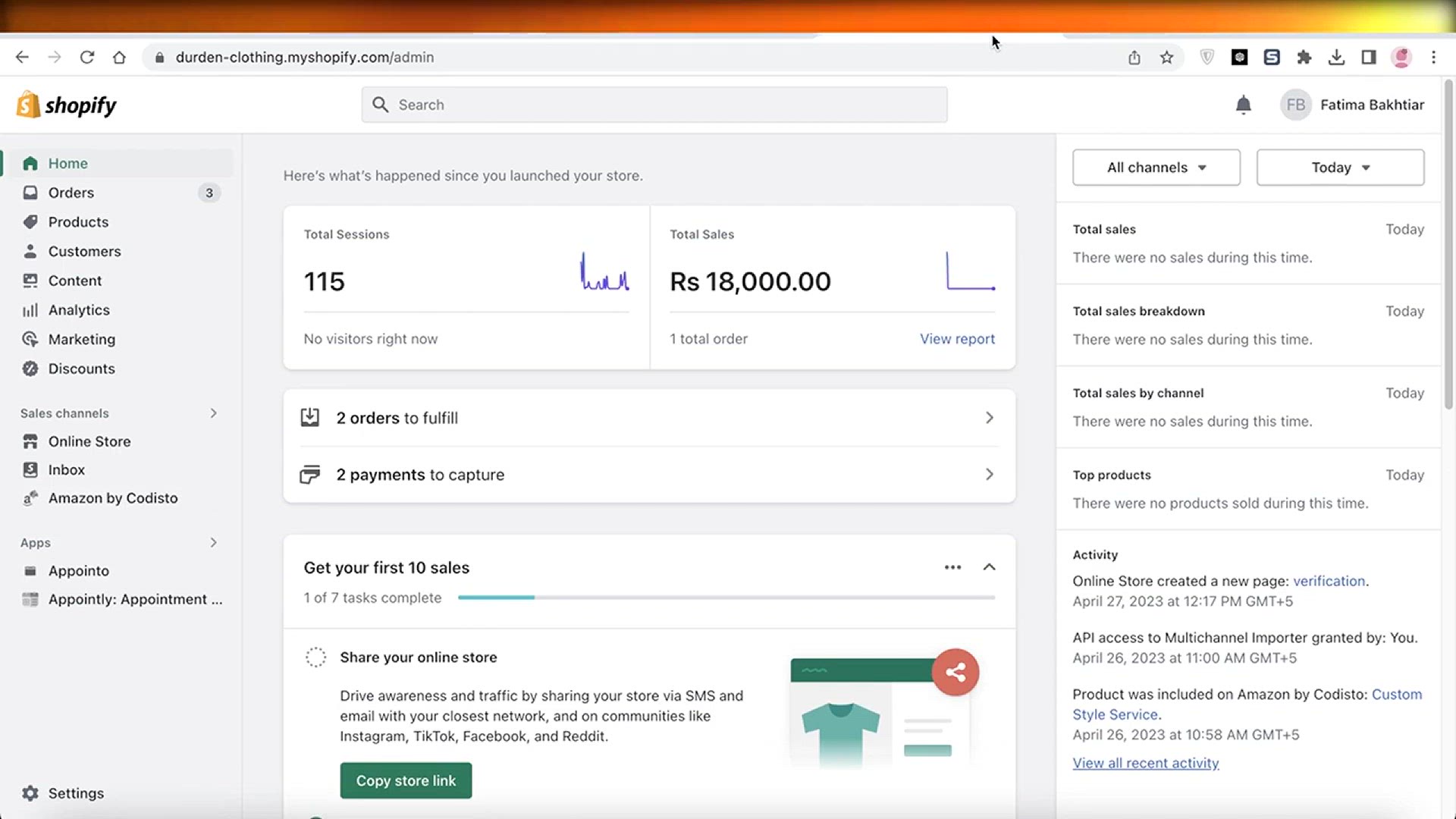Click the share icon on store illustration
Image resolution: width=1456 pixels, height=819 pixels.
pos(955,672)
